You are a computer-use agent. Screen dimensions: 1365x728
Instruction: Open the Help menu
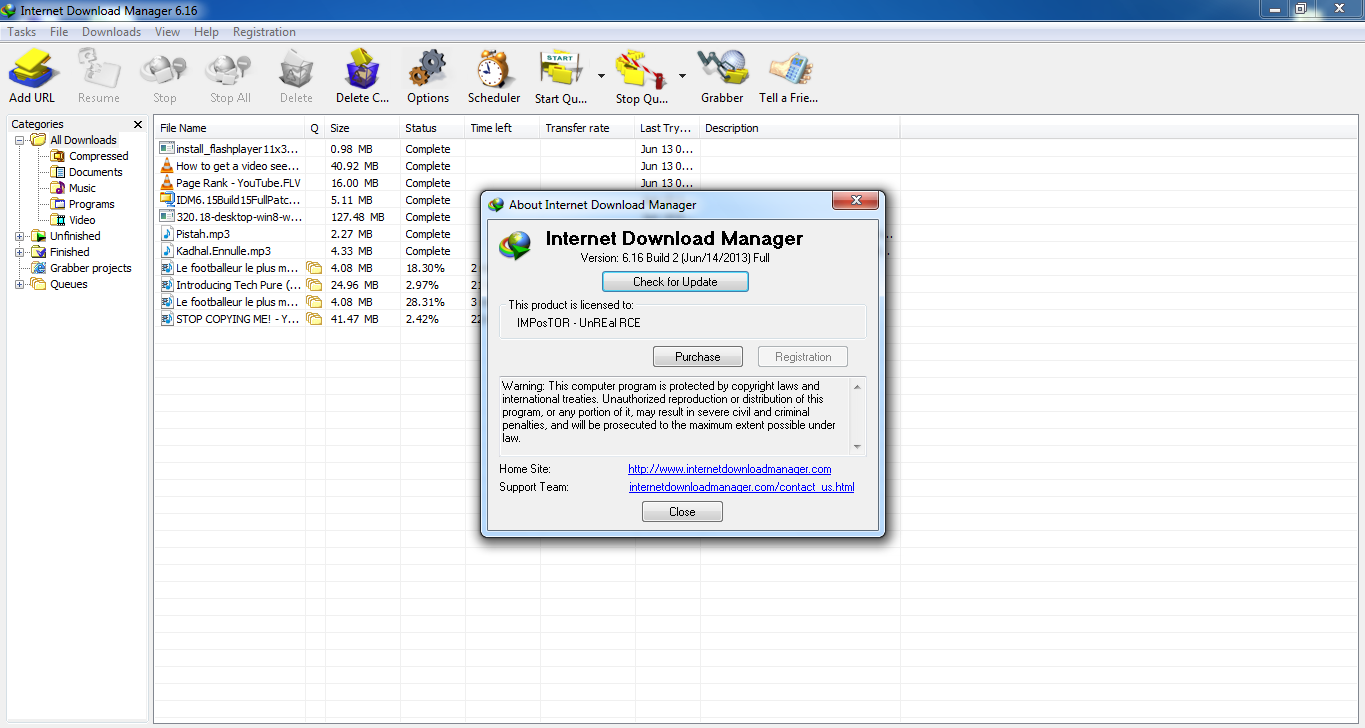[x=207, y=32]
